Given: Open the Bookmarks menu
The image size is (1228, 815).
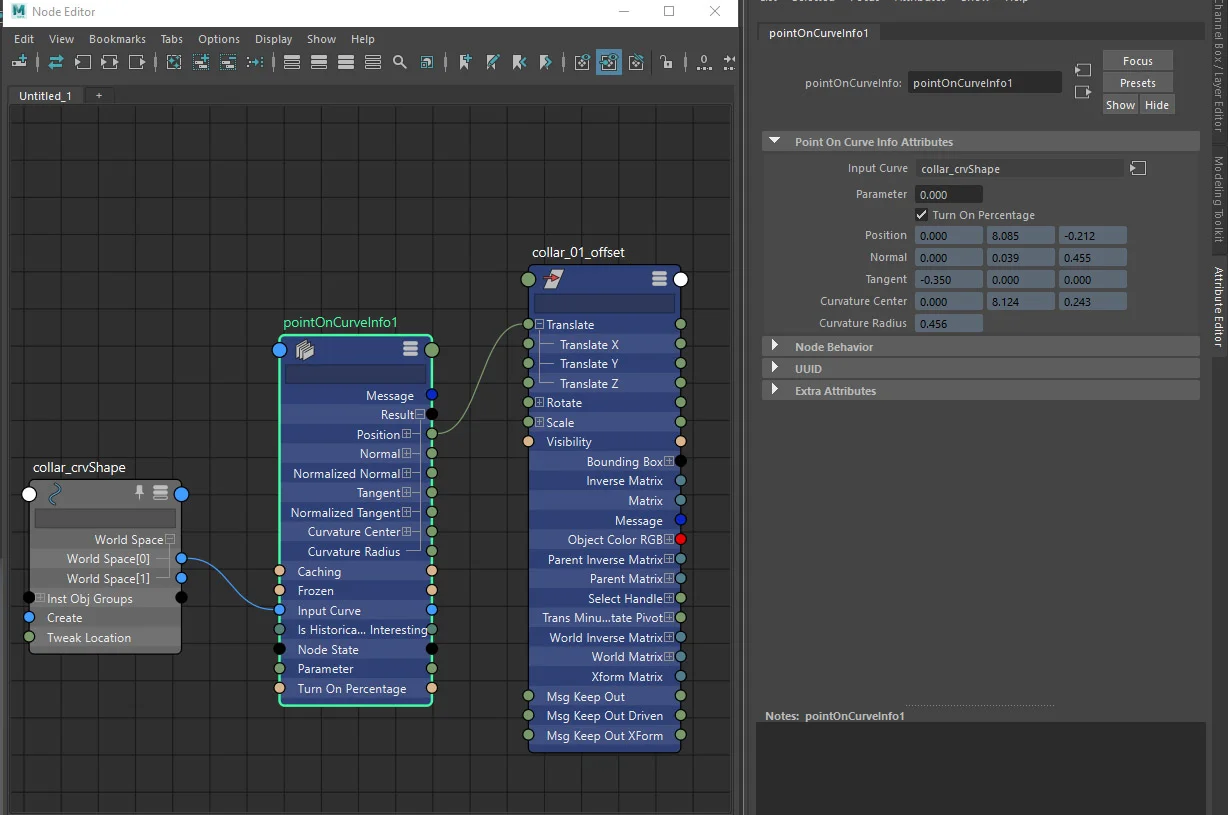Looking at the screenshot, I should [x=117, y=39].
